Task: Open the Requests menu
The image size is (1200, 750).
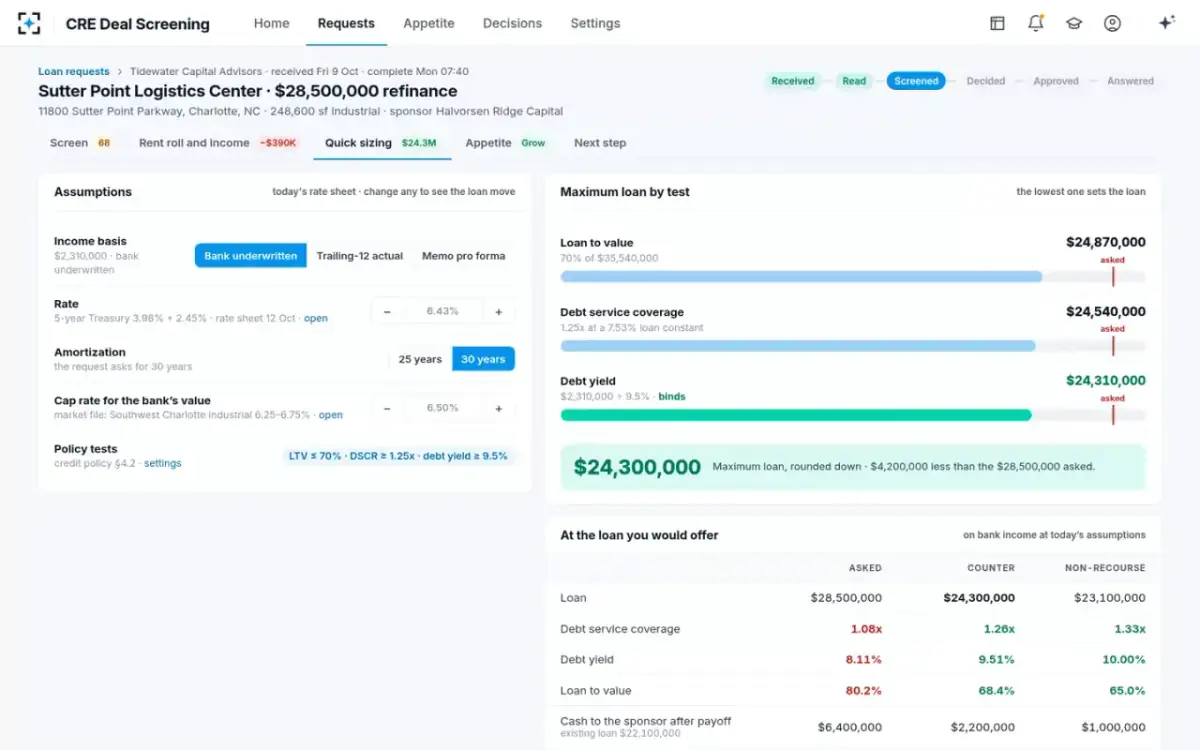Action: (x=346, y=23)
